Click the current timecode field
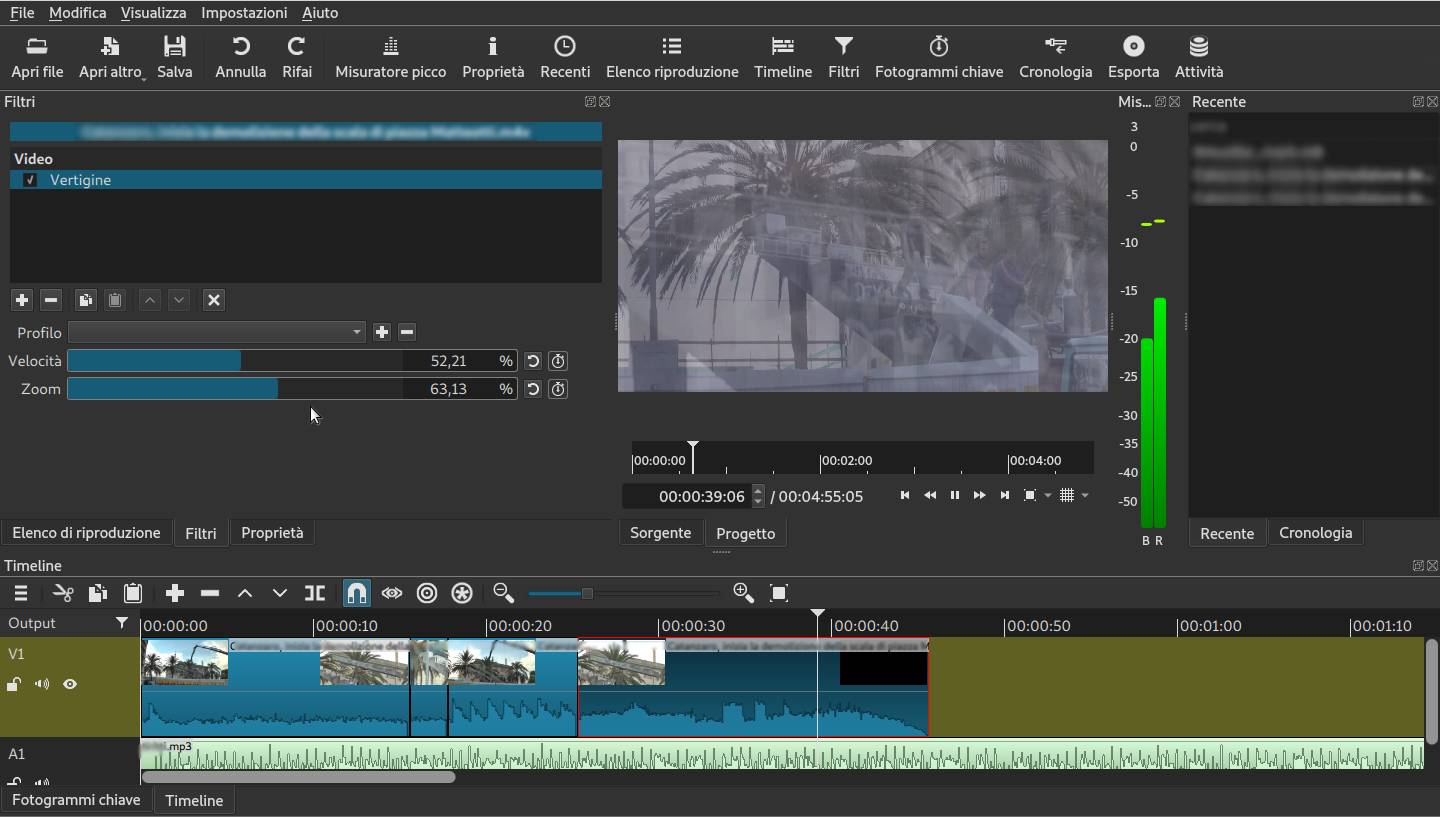1440x817 pixels. pyautogui.click(x=693, y=496)
